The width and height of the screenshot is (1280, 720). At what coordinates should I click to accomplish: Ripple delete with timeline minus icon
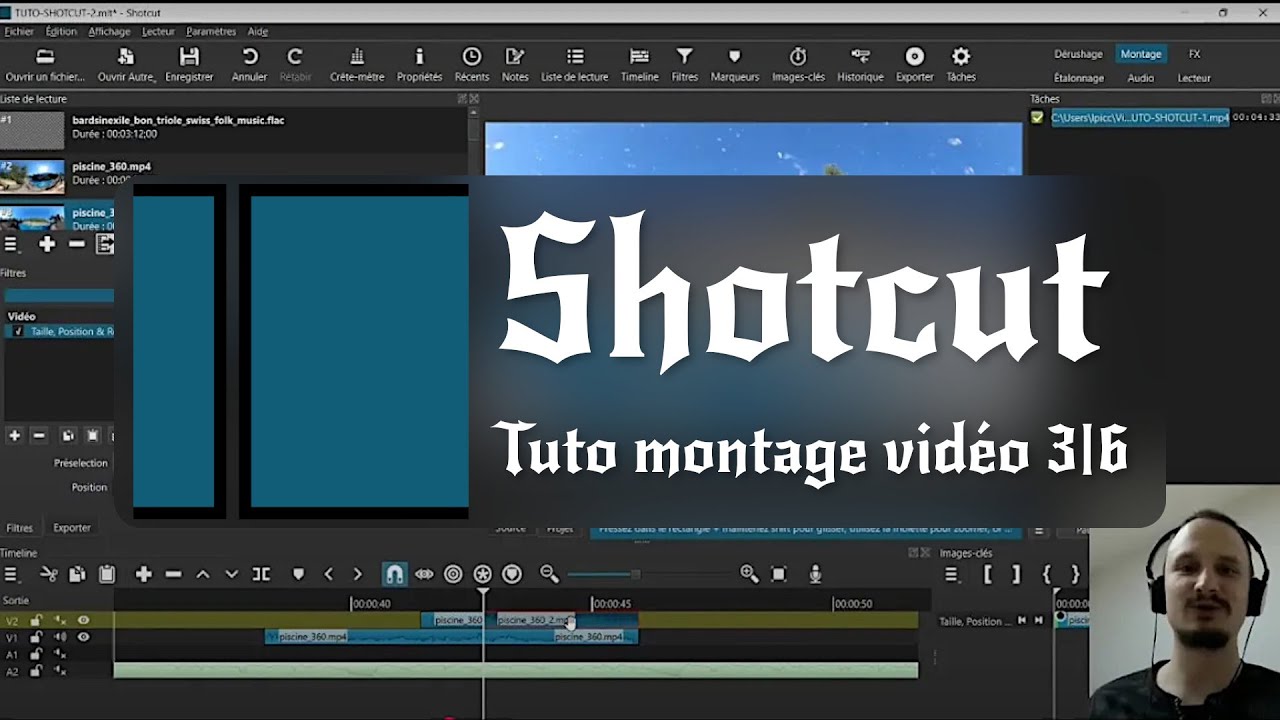(173, 574)
